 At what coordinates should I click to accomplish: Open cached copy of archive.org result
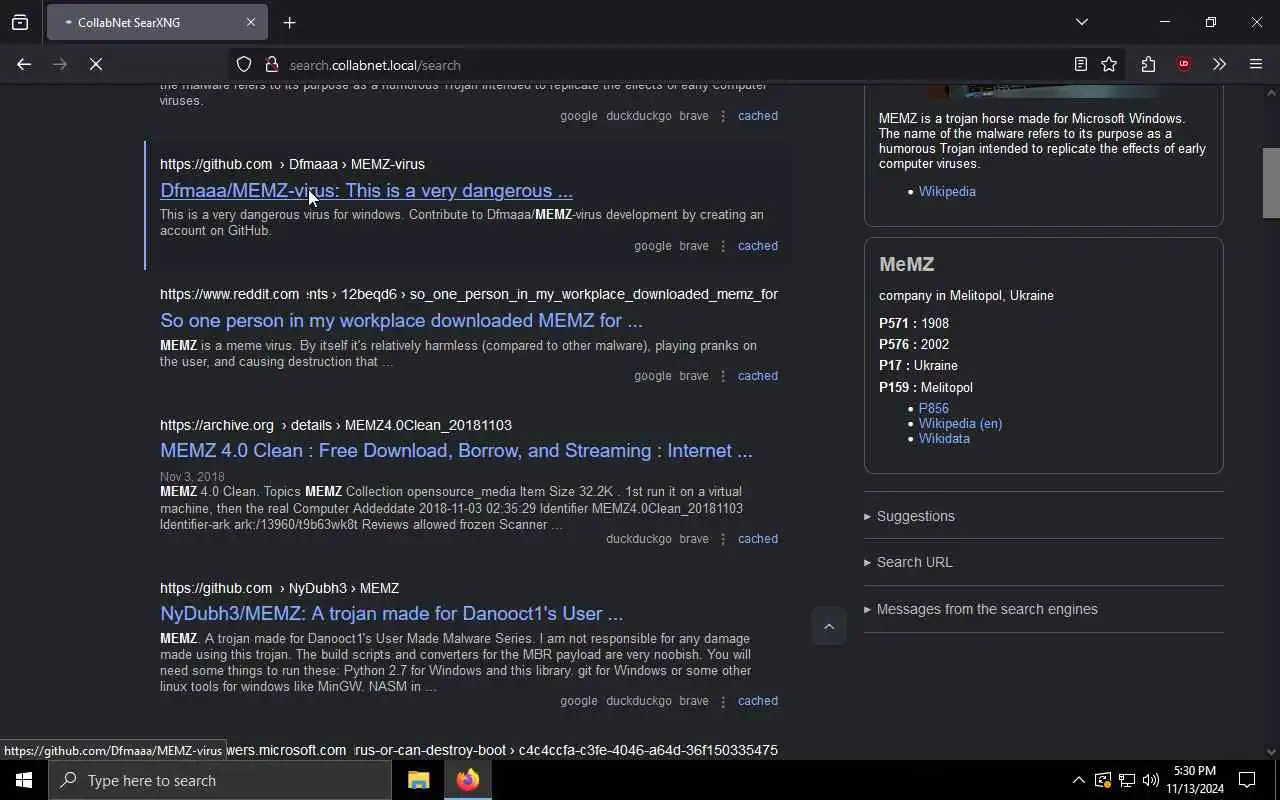[x=757, y=539]
